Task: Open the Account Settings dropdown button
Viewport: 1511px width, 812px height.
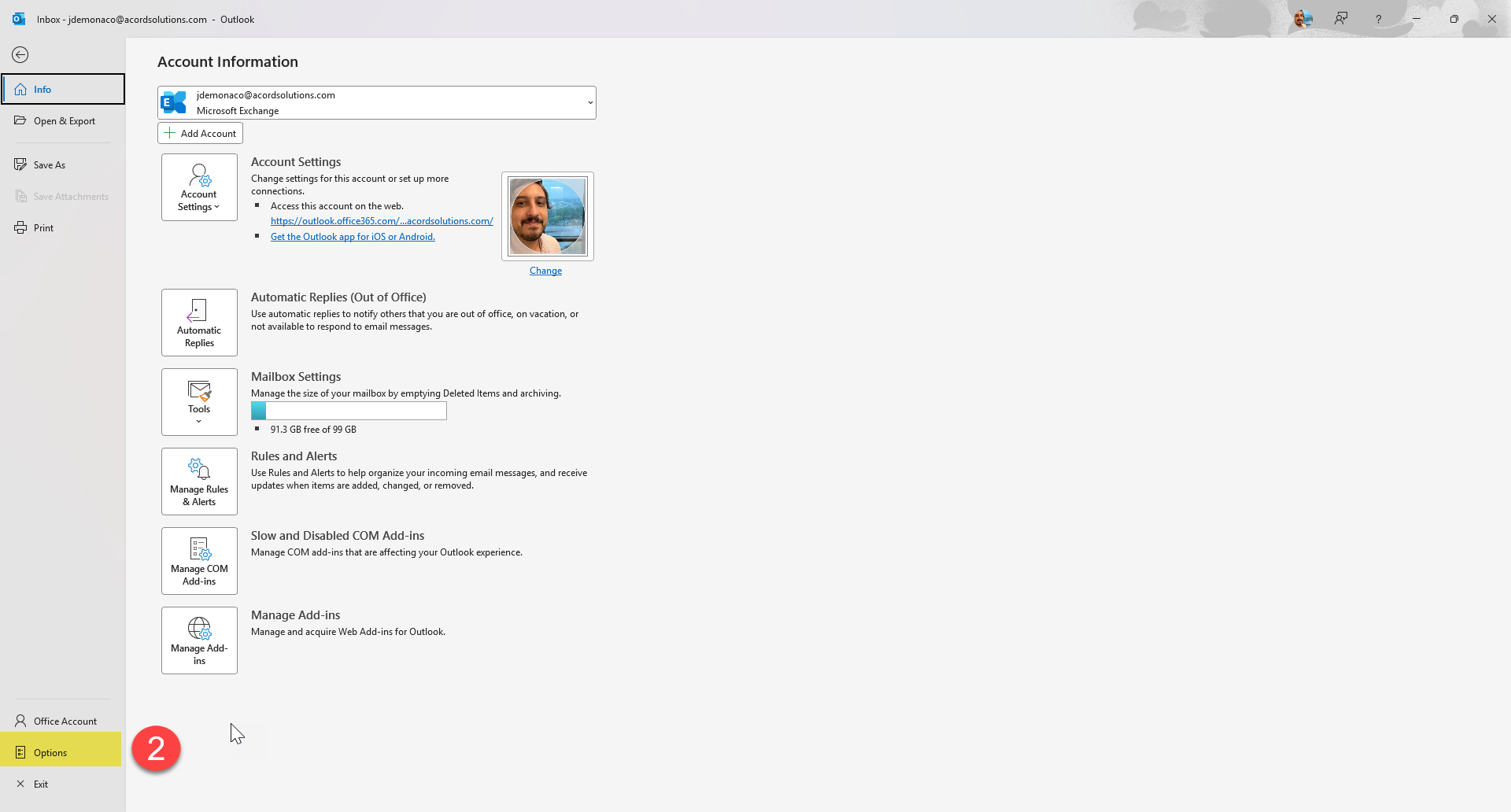Action: pos(199,187)
